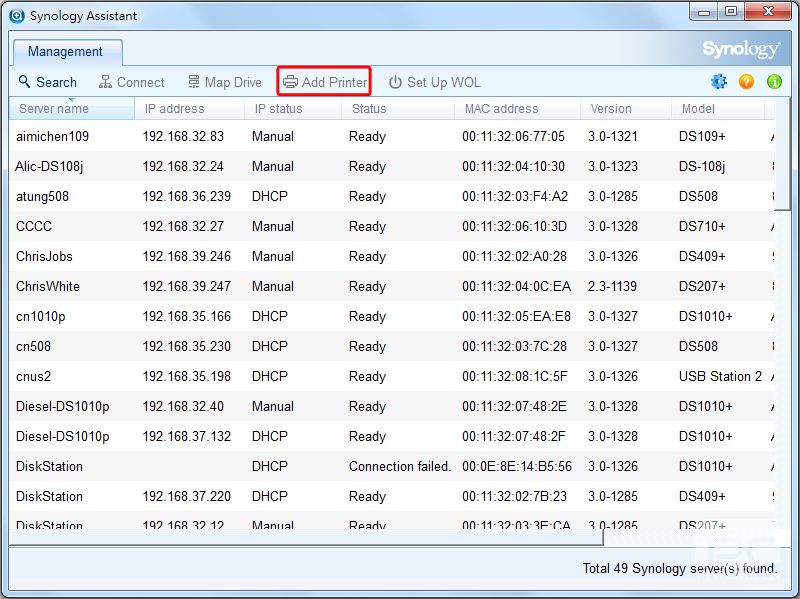Click MAC address 00:11:32:02:A0:28

514,256
